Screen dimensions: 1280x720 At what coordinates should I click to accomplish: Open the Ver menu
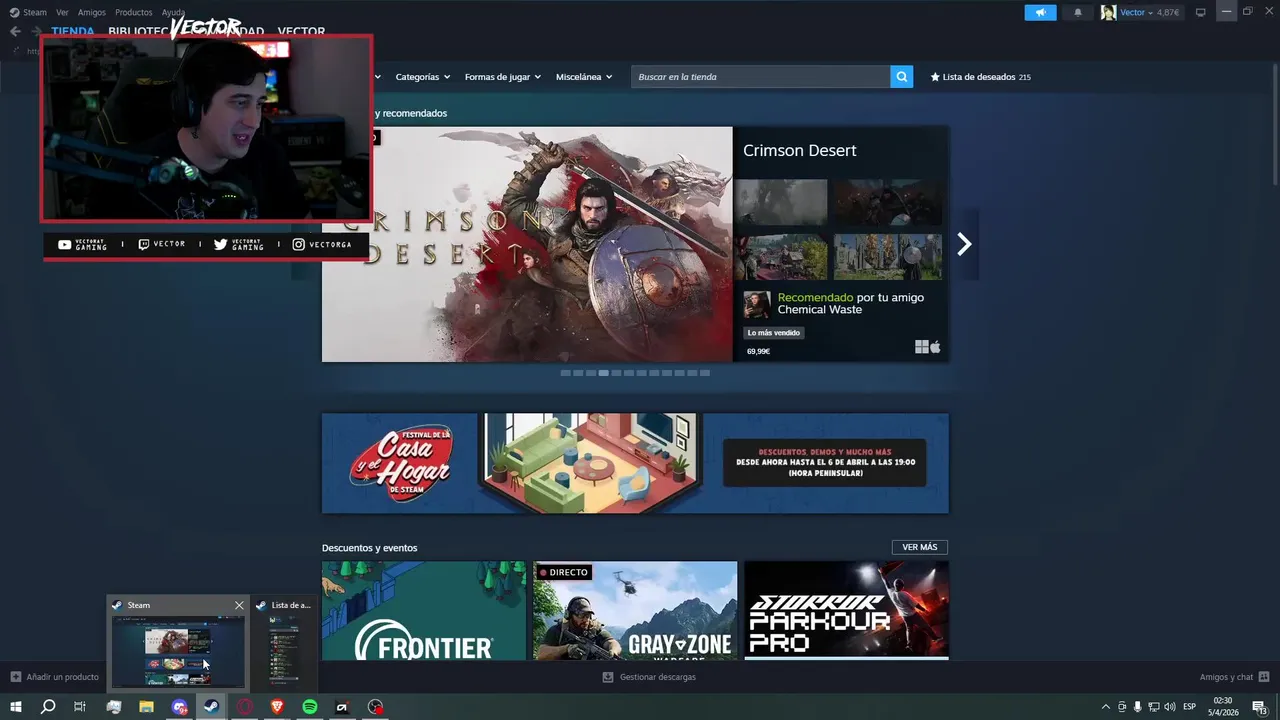point(62,12)
